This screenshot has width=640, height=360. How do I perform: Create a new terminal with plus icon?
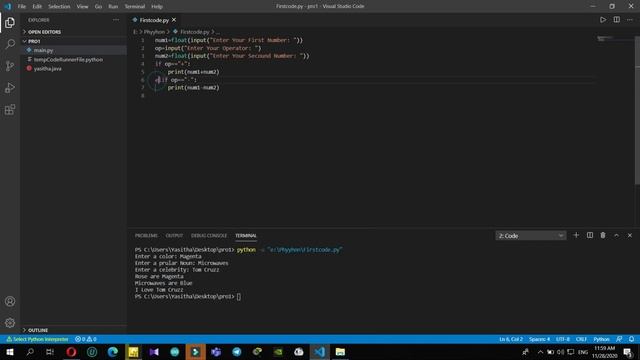point(576,235)
